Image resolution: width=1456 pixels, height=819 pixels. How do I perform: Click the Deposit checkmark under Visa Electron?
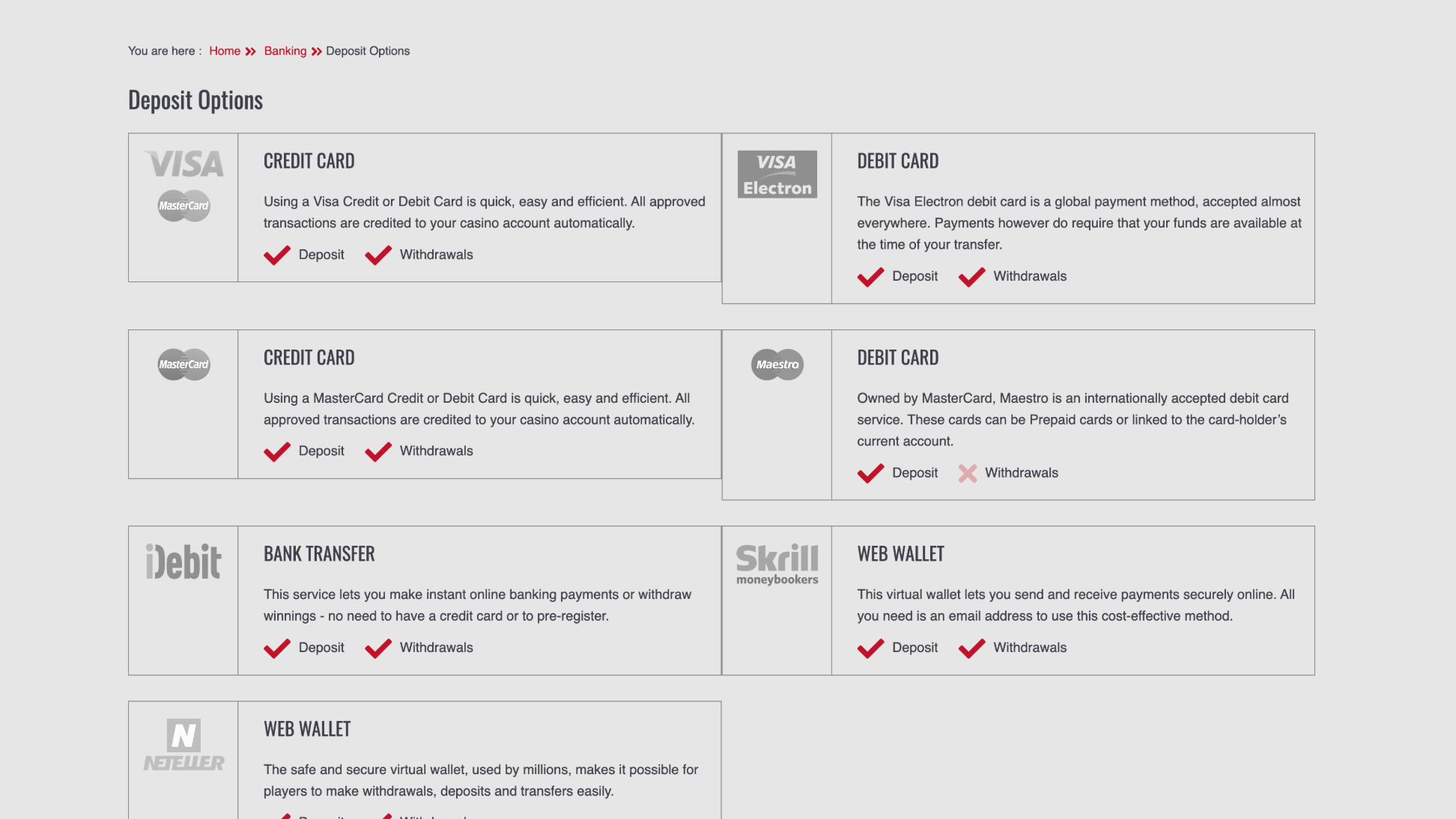click(870, 277)
